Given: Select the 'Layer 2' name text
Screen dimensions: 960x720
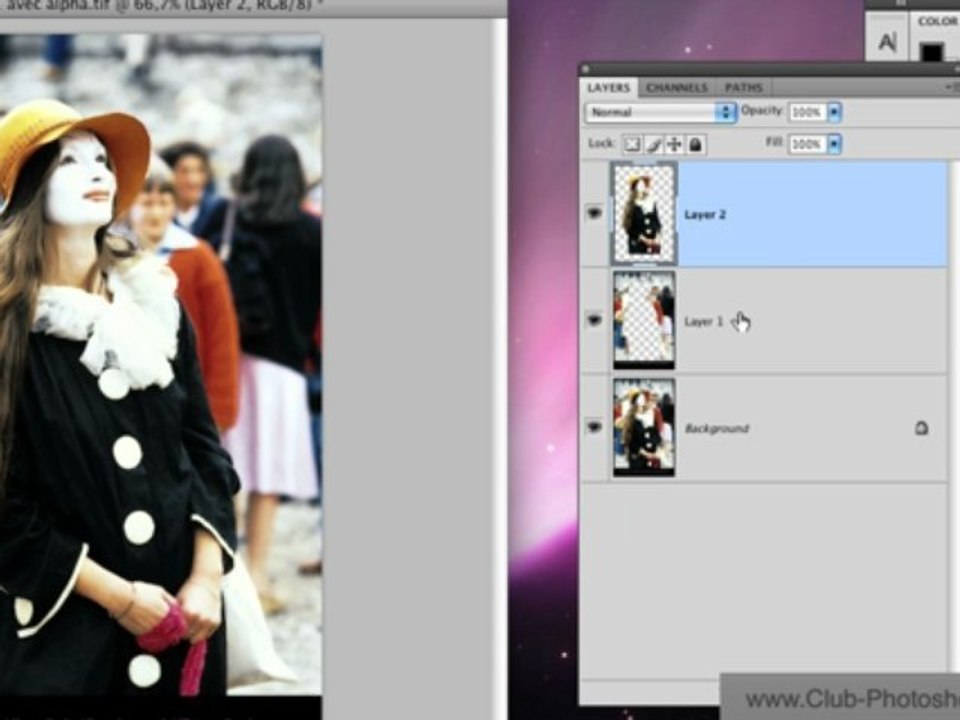Looking at the screenshot, I should [705, 214].
